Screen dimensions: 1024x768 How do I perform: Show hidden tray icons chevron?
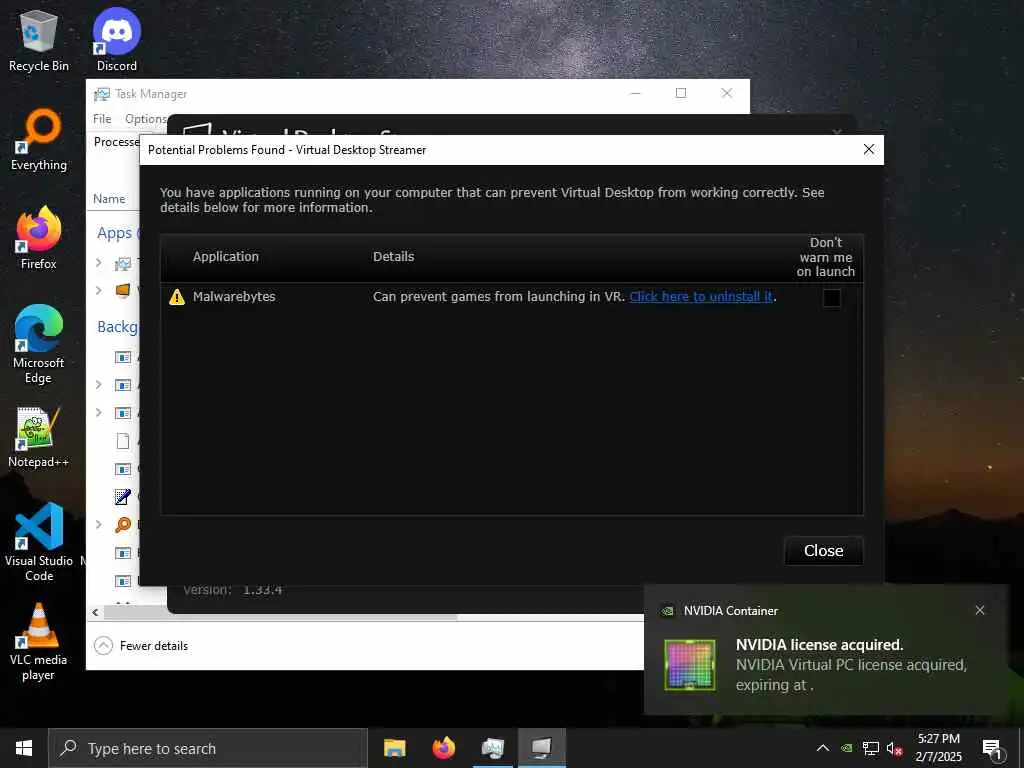pyautogui.click(x=823, y=748)
